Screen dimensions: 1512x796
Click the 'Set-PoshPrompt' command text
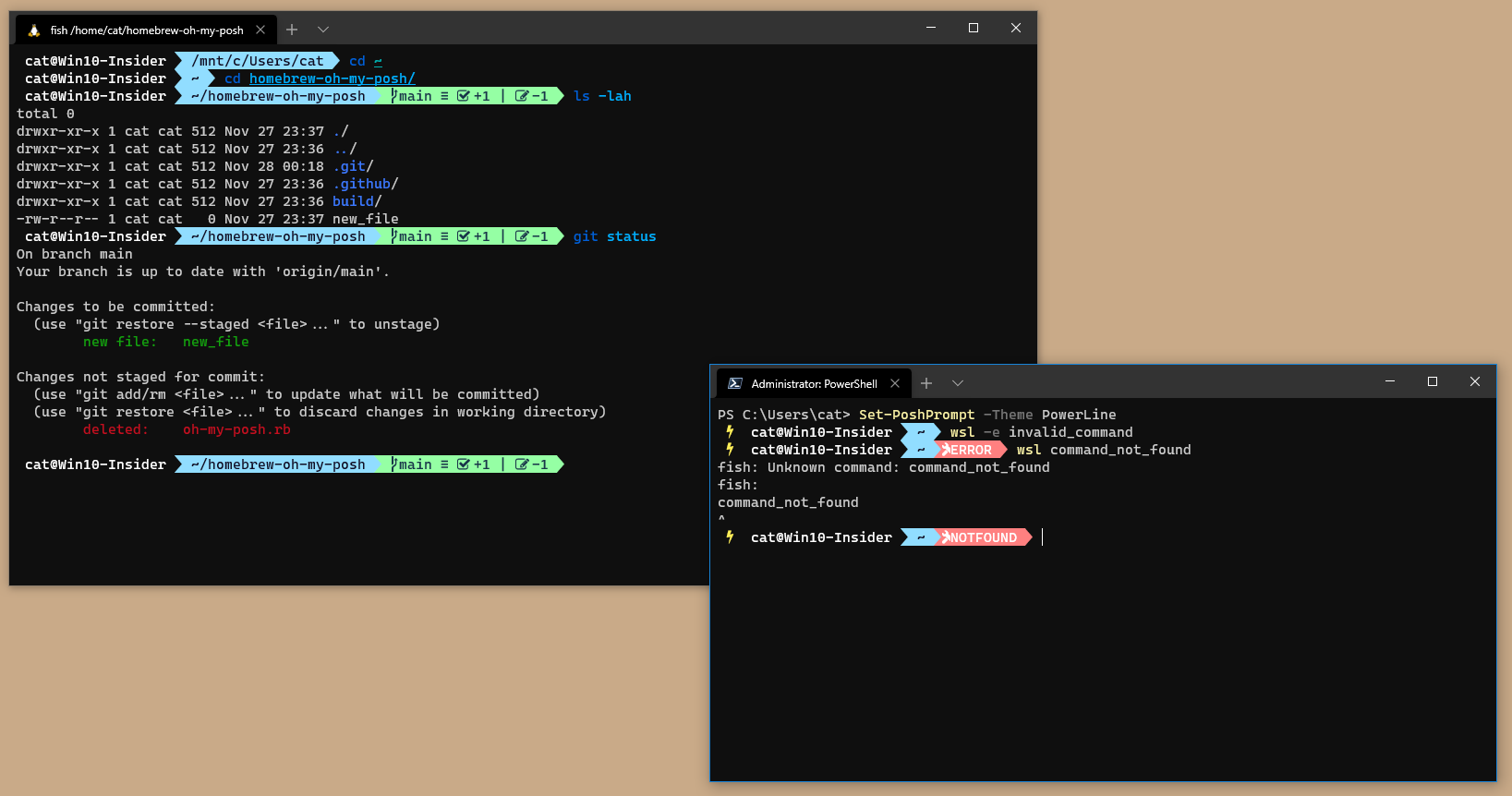coord(917,415)
